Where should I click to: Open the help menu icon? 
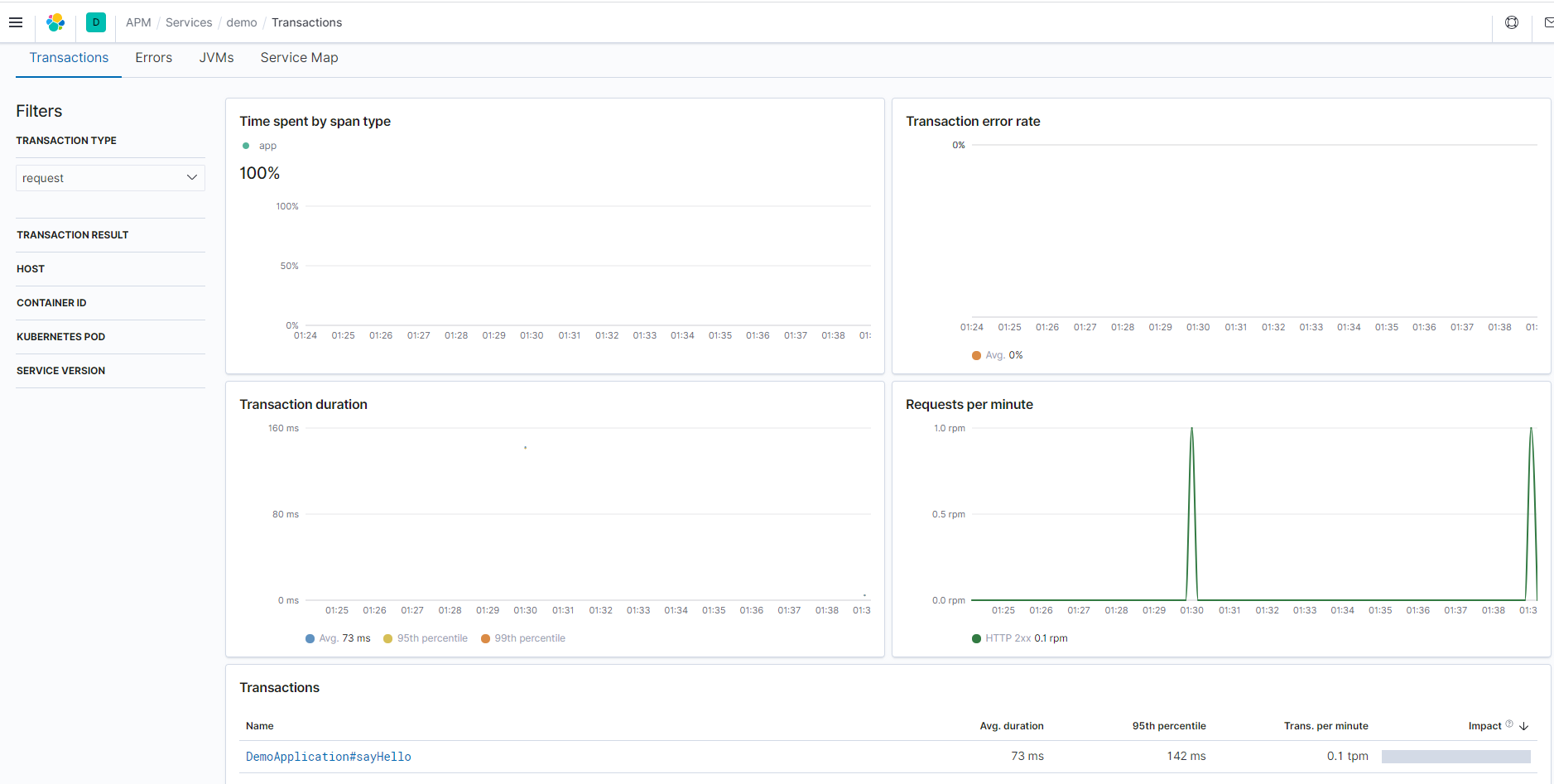tap(1512, 22)
